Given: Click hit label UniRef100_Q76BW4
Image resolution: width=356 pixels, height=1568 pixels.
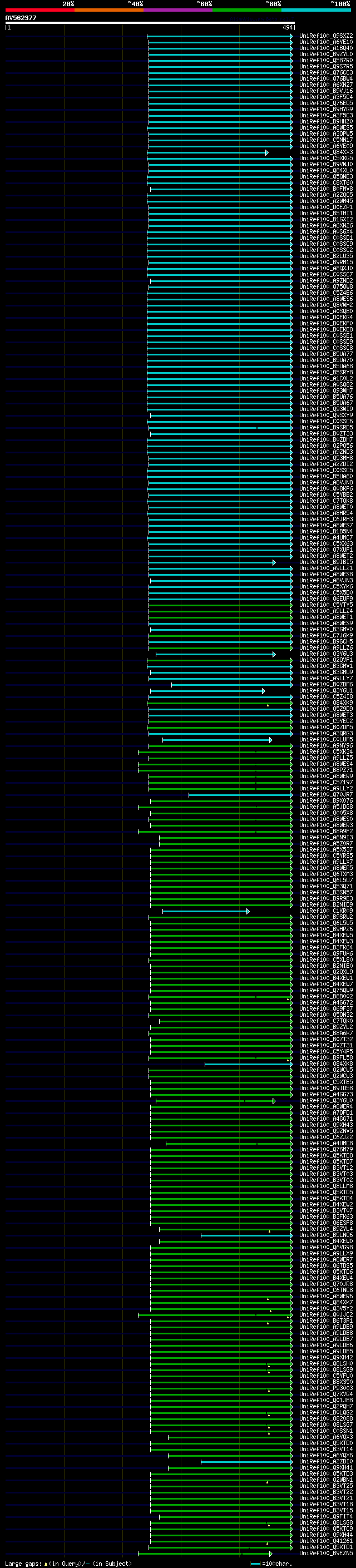Looking at the screenshot, I should click(x=326, y=78).
